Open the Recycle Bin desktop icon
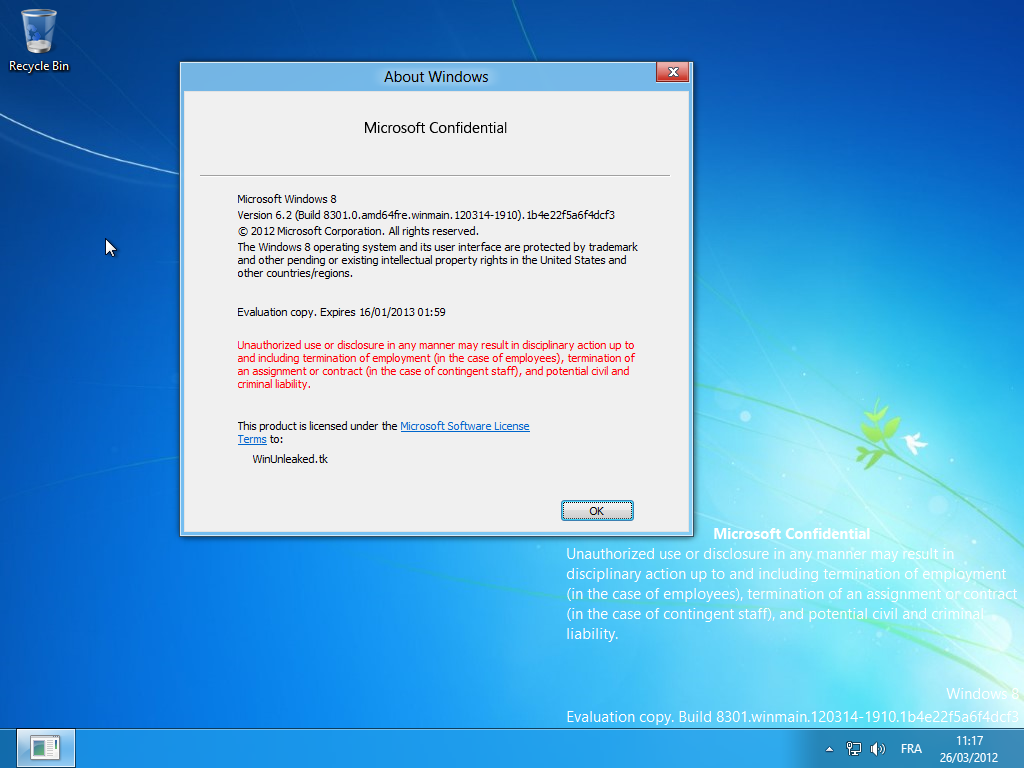Screen dimensions: 1024x768 pos(39,40)
